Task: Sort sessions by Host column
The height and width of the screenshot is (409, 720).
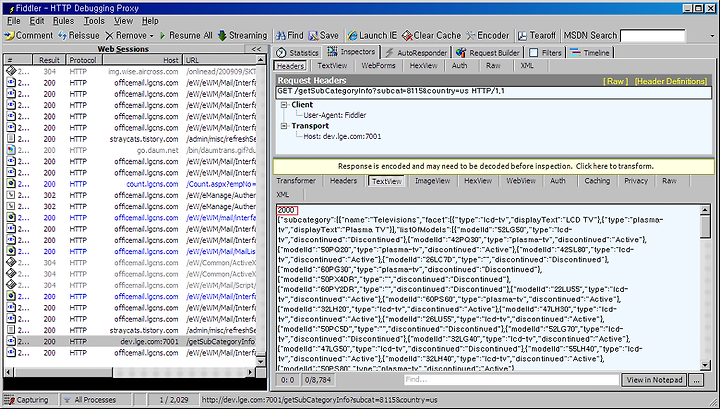Action: (143, 60)
